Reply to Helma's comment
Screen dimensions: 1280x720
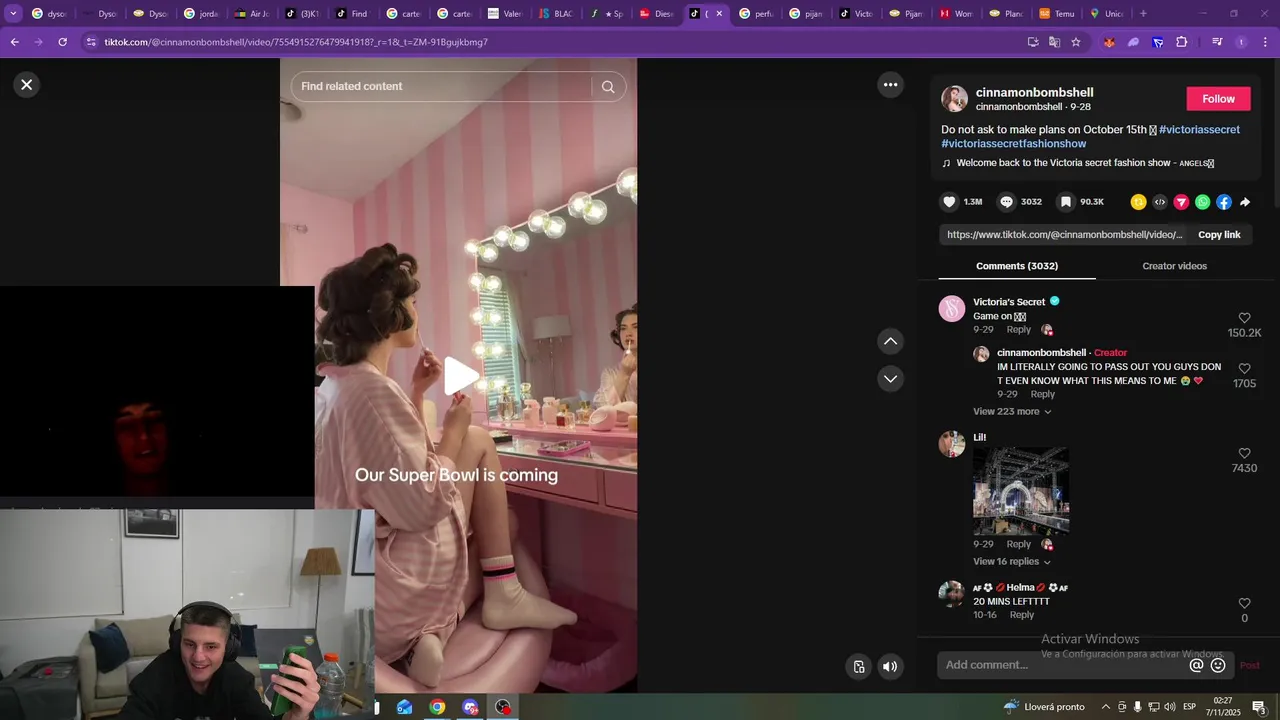[x=1021, y=615]
